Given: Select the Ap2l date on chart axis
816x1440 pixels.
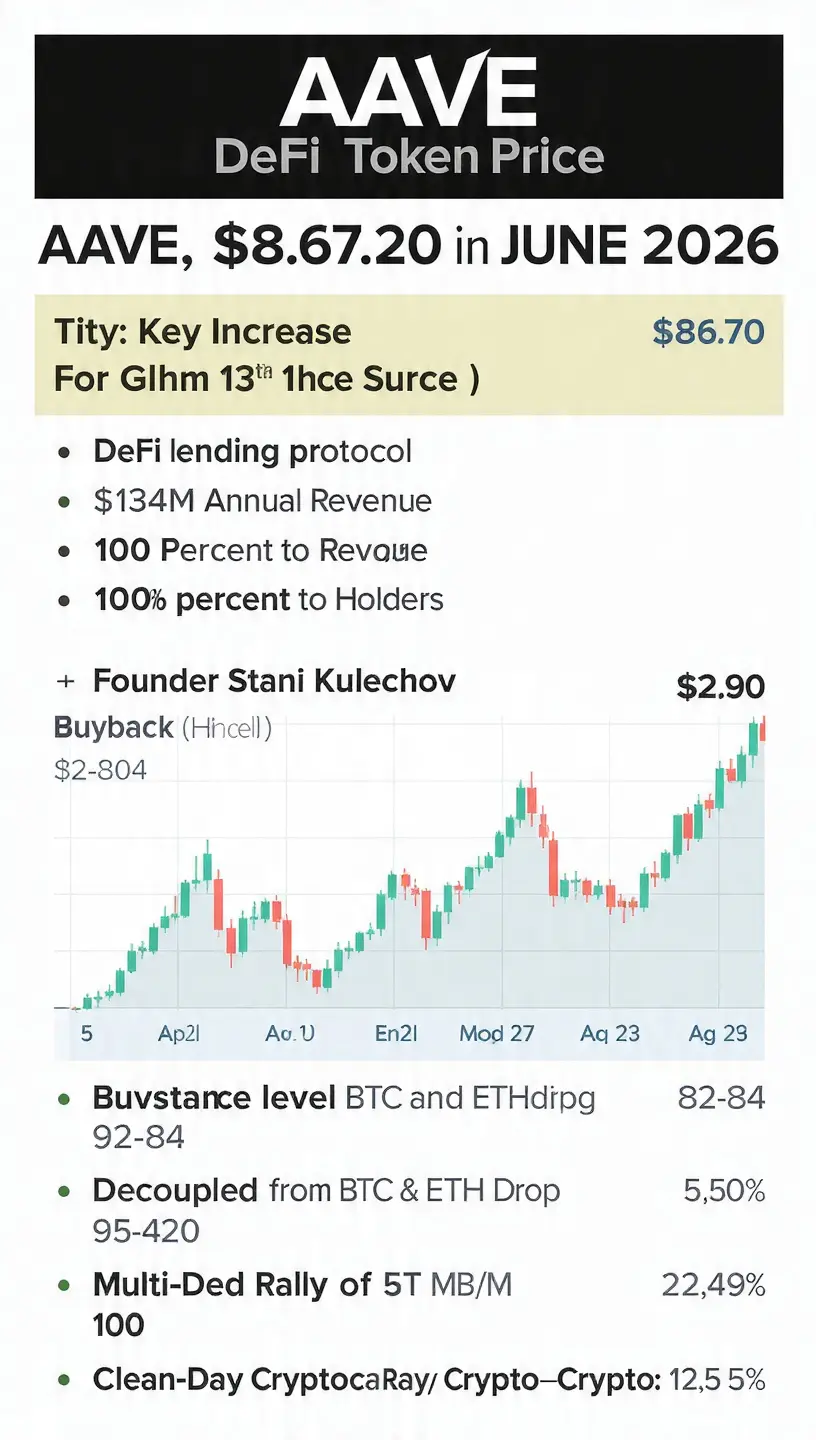Looking at the screenshot, I should point(179,1033).
